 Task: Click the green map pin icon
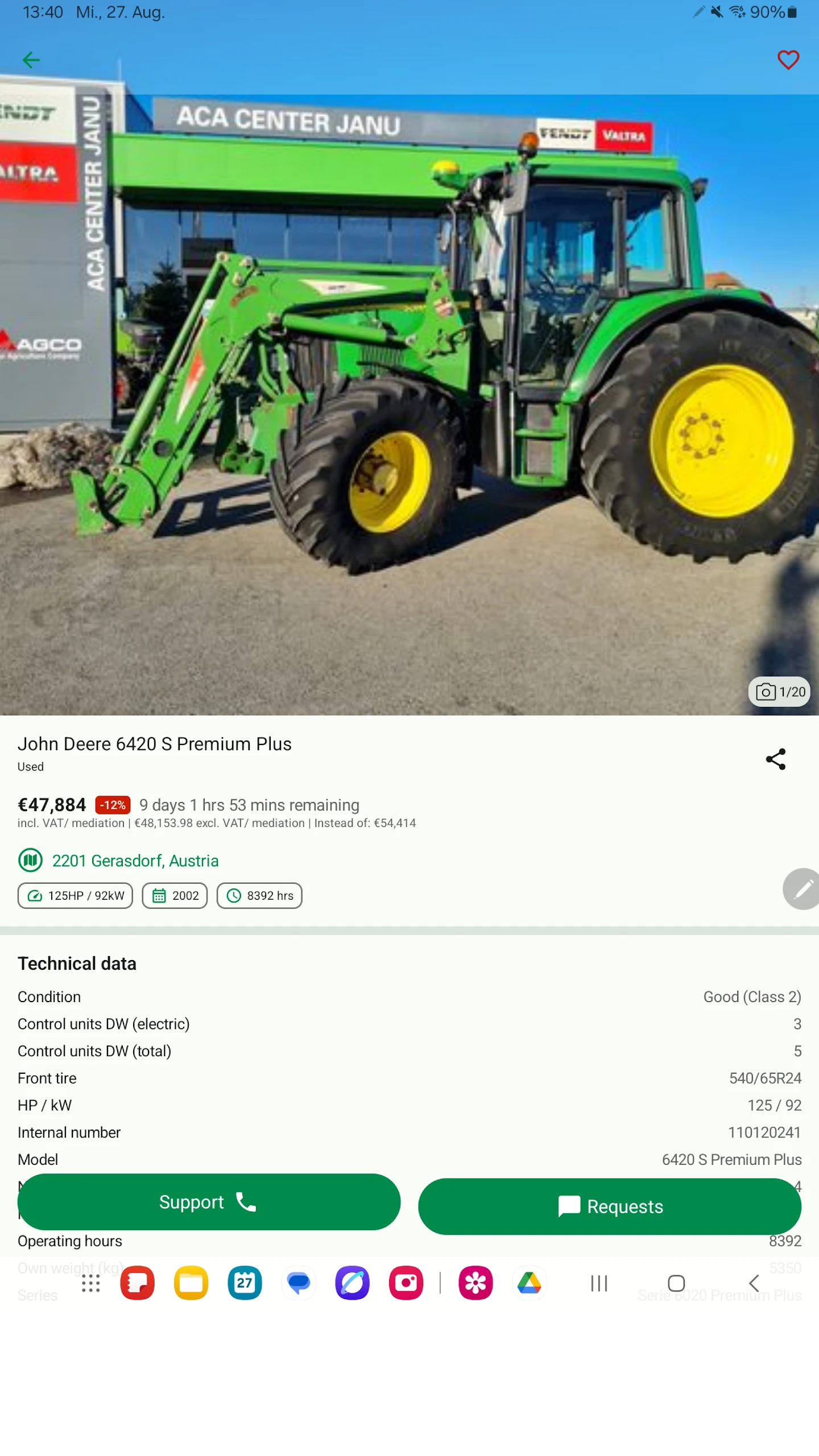click(30, 860)
